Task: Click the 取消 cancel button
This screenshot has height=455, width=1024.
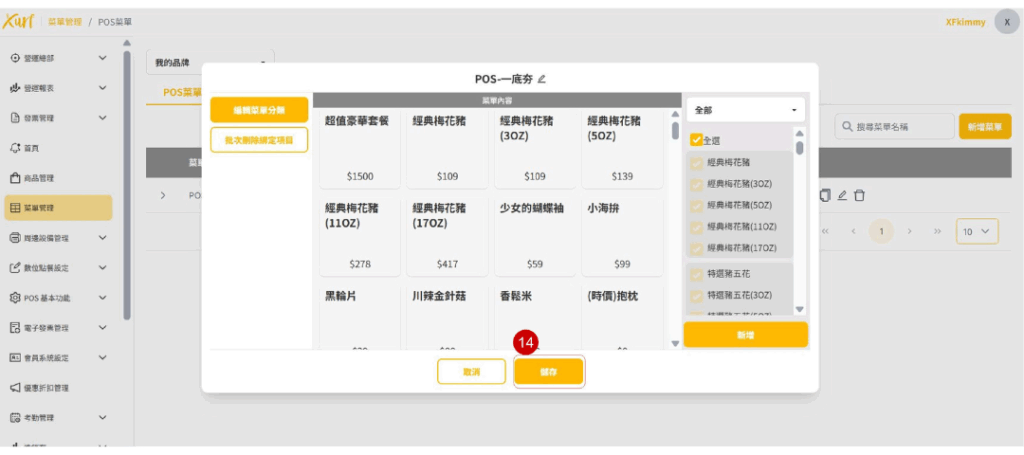Action: coord(471,371)
